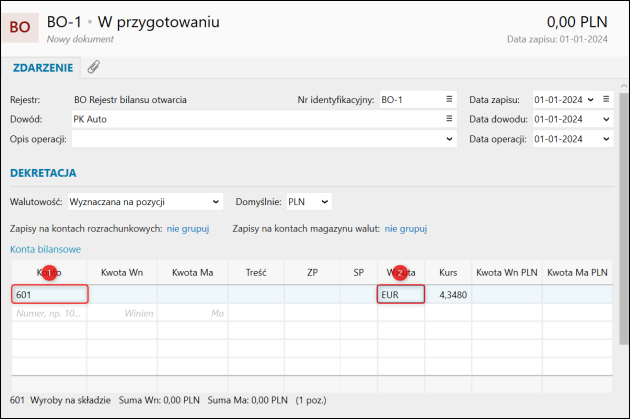The image size is (630, 419).
Task: Click the BO document type badge
Action: (20, 27)
